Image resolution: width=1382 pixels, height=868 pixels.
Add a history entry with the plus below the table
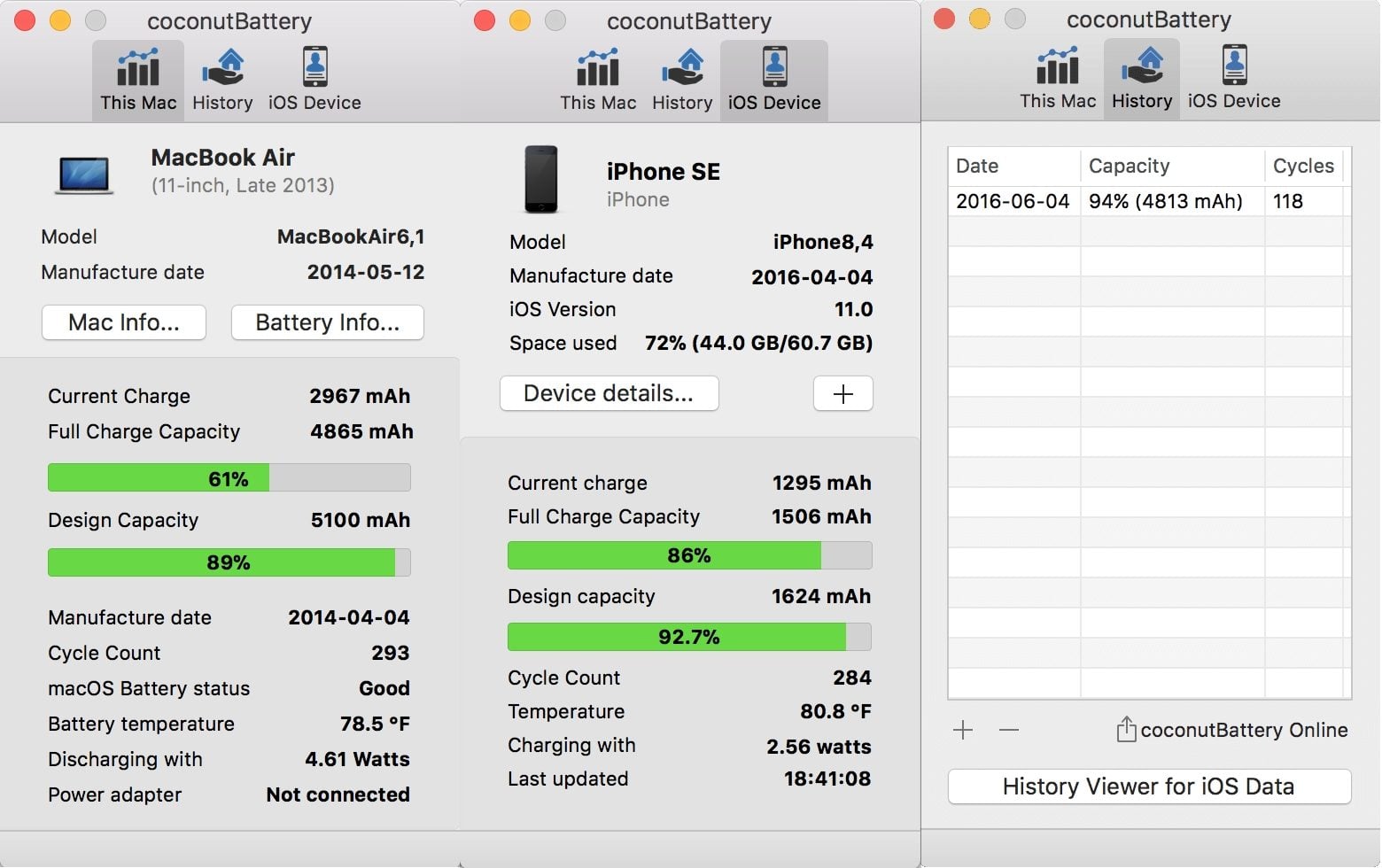pyautogui.click(x=963, y=730)
